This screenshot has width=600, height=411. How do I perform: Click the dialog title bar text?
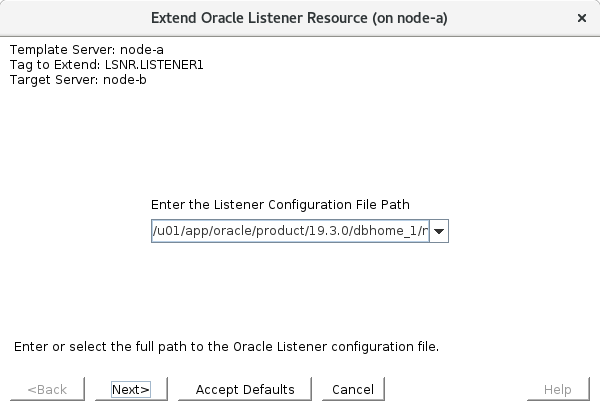[x=299, y=18]
